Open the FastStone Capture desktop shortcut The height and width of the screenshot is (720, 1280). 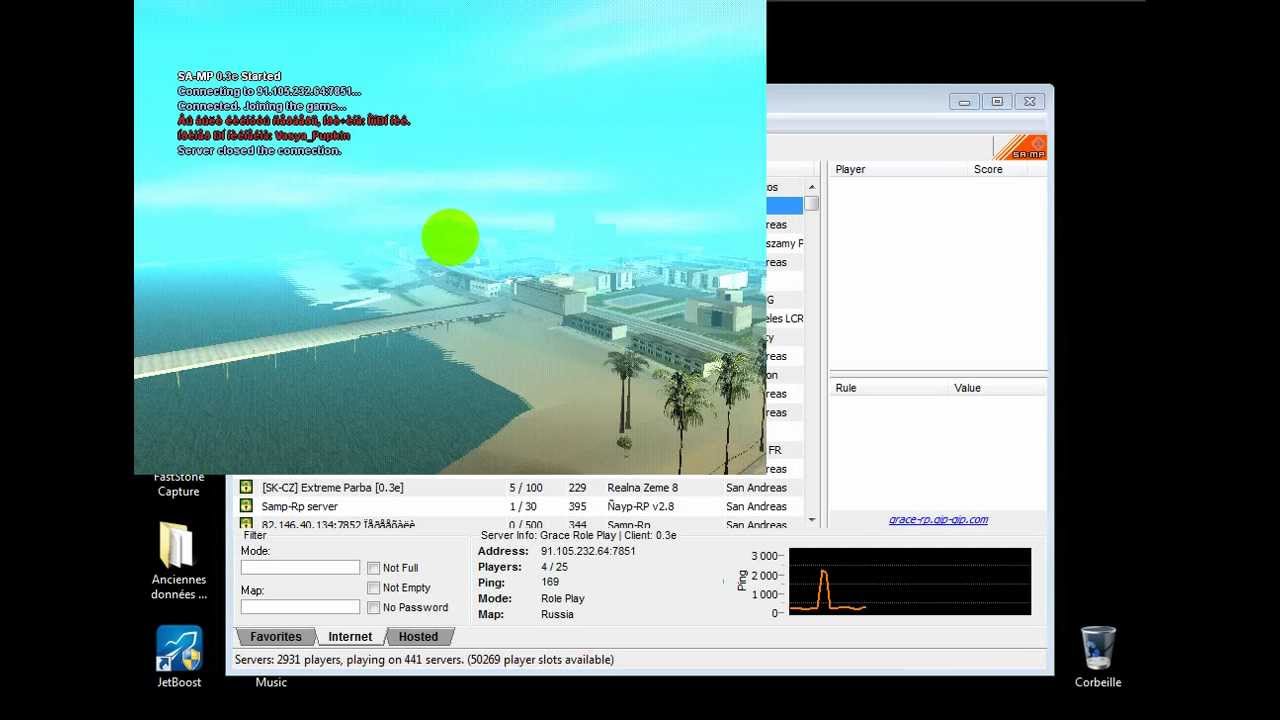pyautogui.click(x=178, y=484)
